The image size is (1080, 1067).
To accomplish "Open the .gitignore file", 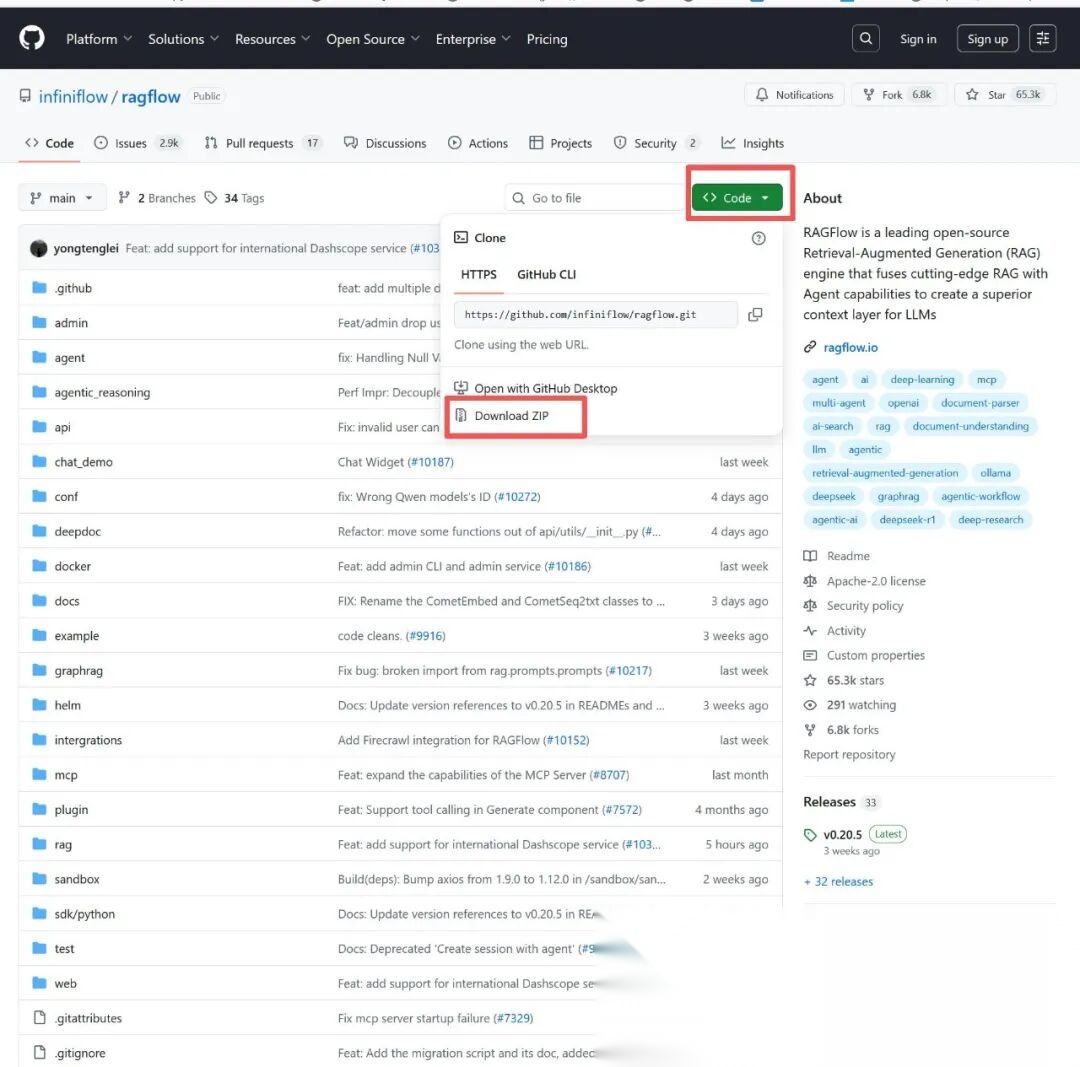I will 80,1053.
